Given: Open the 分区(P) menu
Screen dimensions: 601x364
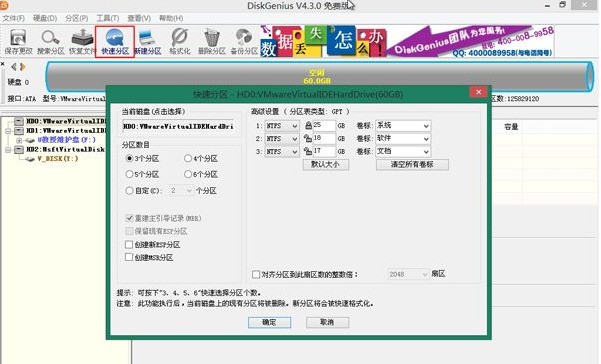Looking at the screenshot, I should (x=77, y=18).
